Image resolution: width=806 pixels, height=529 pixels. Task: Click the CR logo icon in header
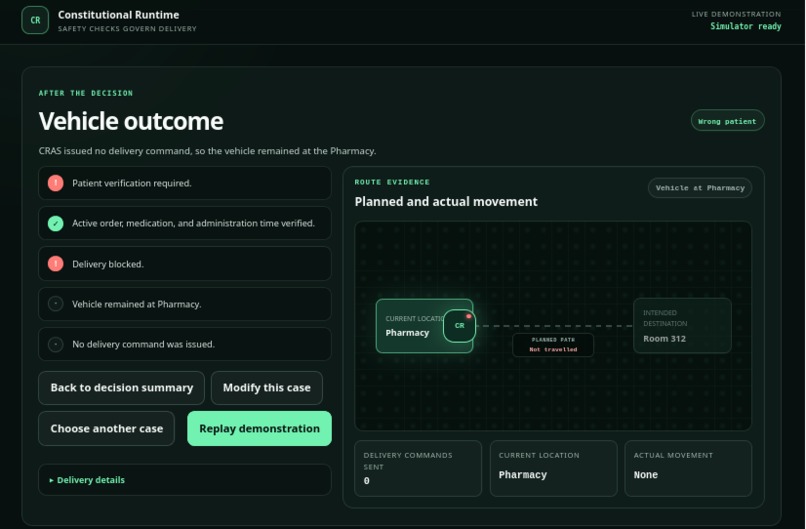point(35,20)
